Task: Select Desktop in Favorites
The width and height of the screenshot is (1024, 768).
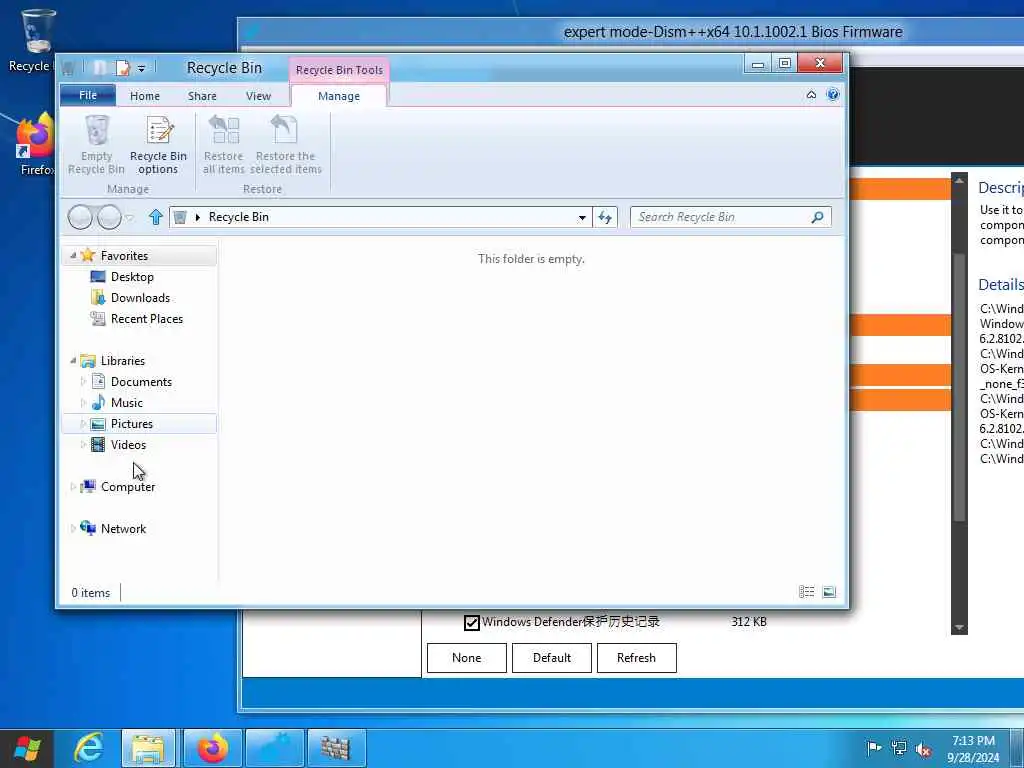Action: [x=132, y=277]
